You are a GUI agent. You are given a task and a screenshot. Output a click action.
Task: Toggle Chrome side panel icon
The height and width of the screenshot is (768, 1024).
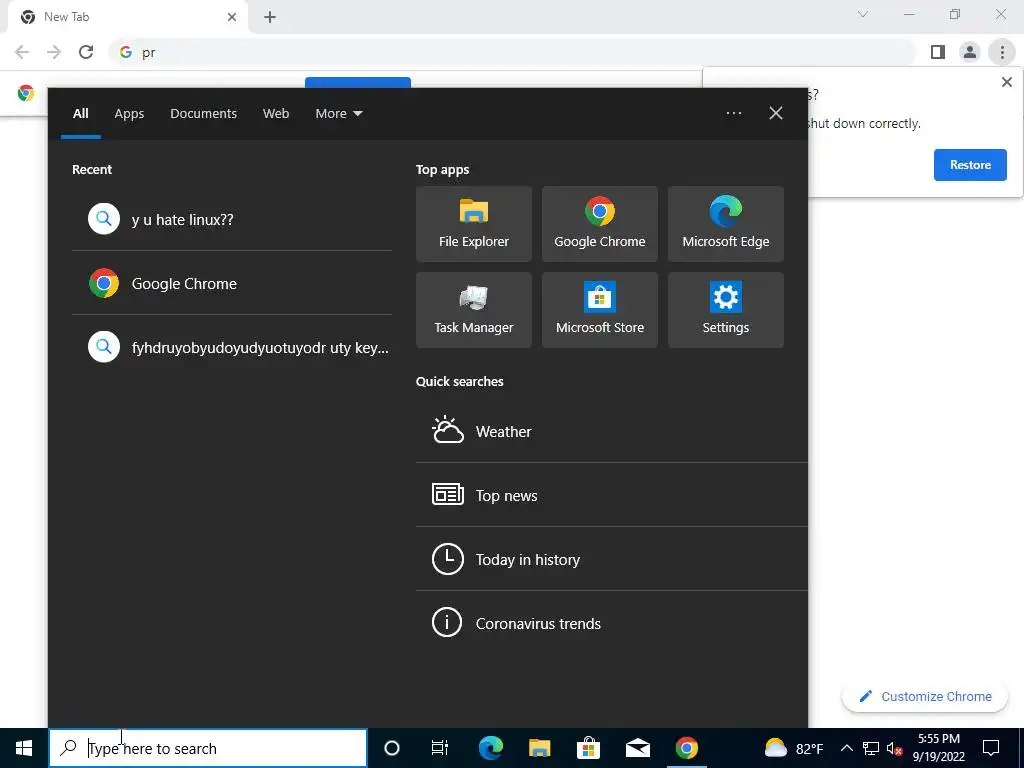click(938, 52)
